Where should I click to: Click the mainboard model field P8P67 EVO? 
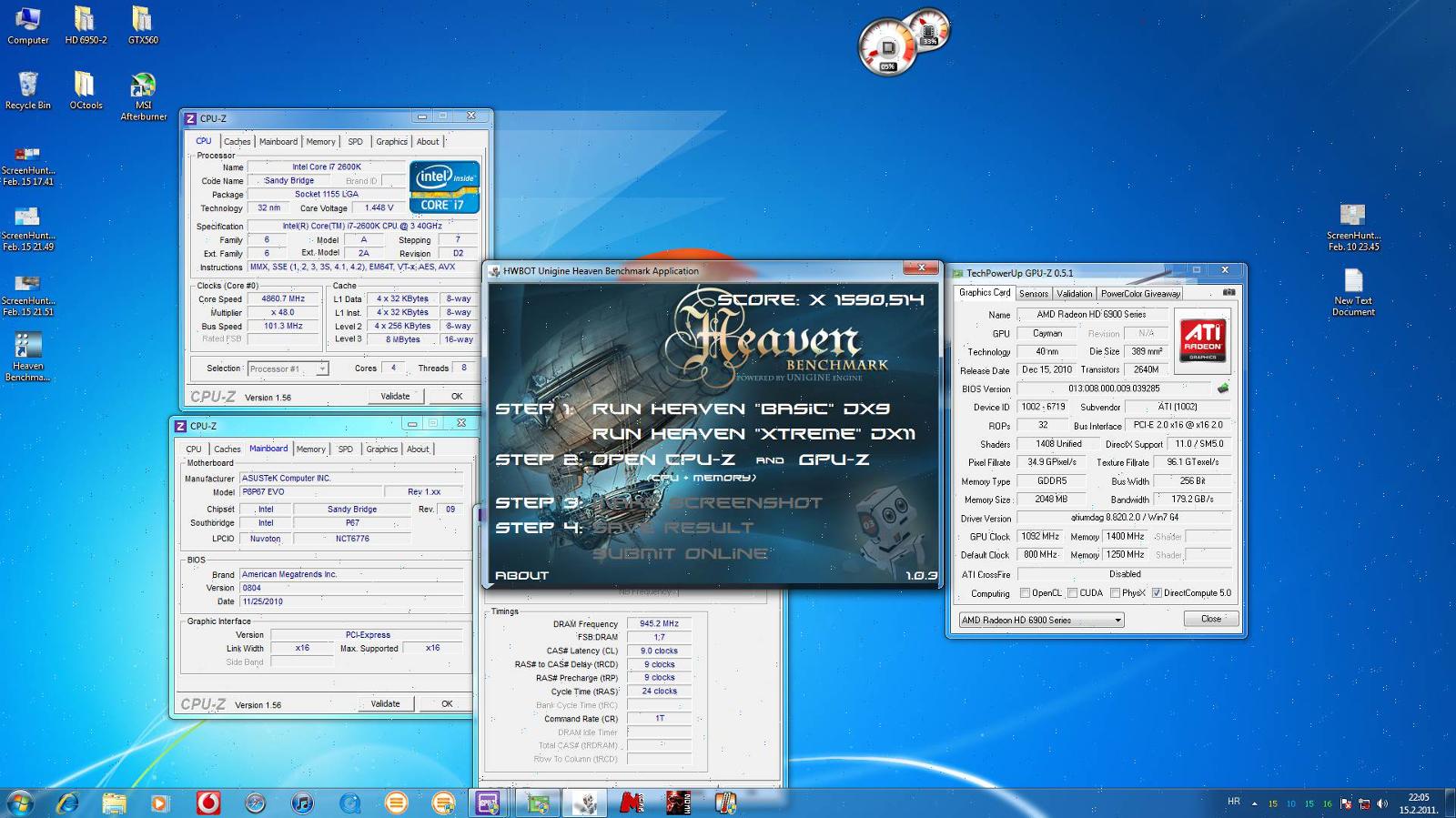309,491
